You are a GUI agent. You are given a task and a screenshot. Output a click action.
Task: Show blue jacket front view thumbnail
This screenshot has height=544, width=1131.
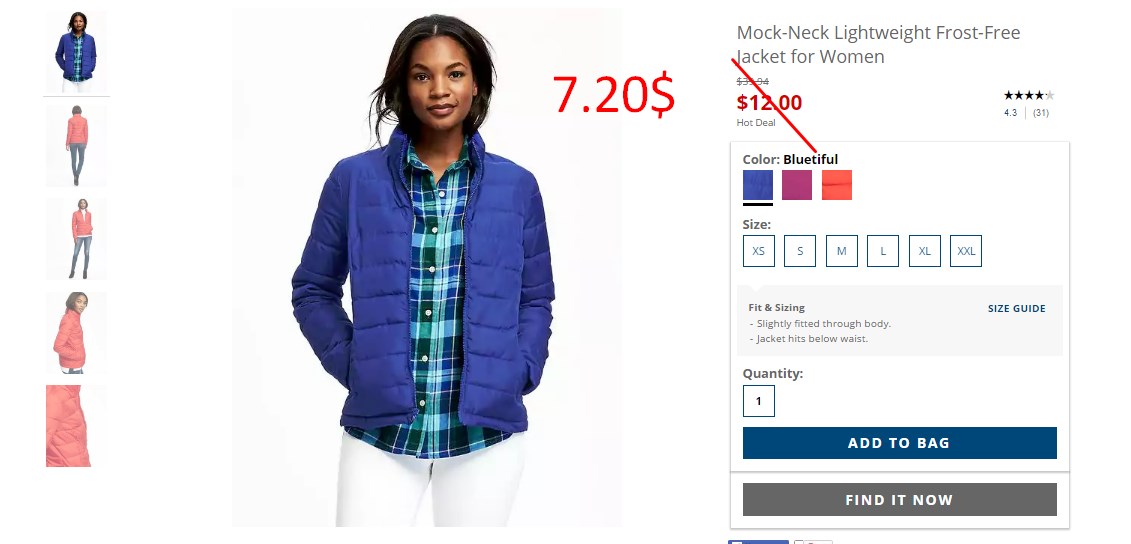(x=76, y=52)
